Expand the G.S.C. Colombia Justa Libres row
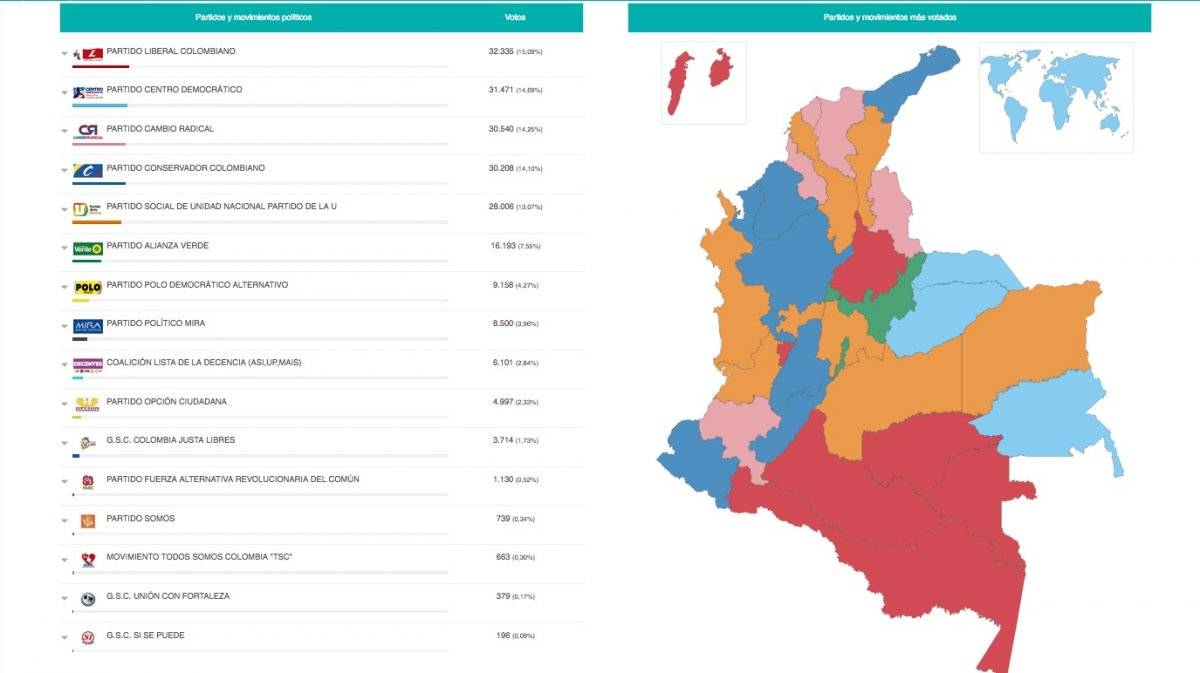Image resolution: width=1200 pixels, height=673 pixels. 65,444
